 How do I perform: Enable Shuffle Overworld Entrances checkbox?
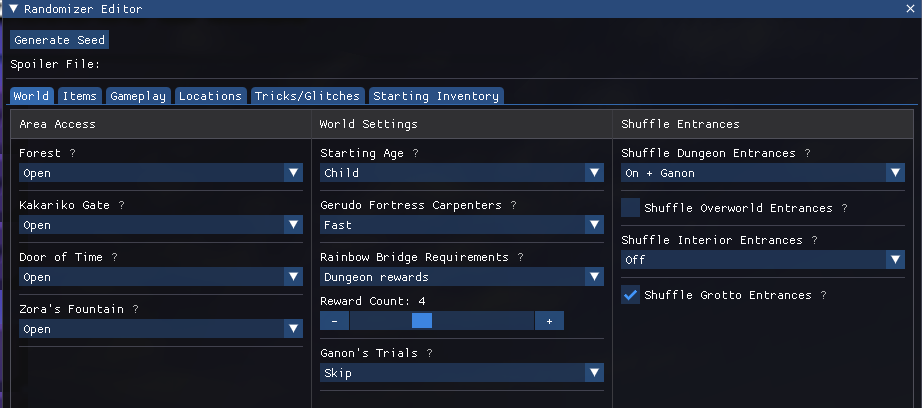pyautogui.click(x=631, y=208)
